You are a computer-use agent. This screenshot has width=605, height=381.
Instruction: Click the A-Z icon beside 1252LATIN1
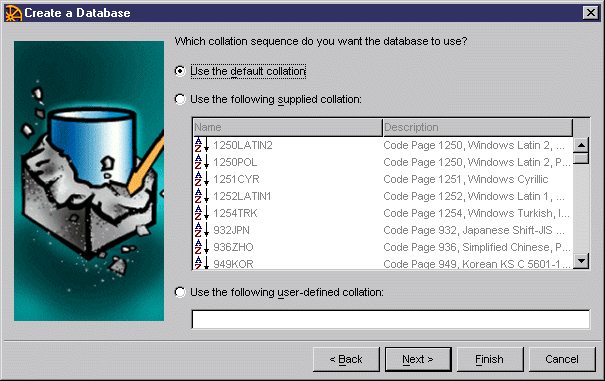coord(201,196)
